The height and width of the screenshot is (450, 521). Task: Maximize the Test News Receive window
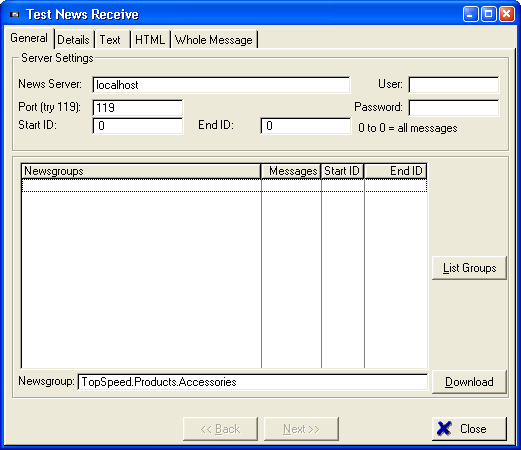(x=488, y=14)
